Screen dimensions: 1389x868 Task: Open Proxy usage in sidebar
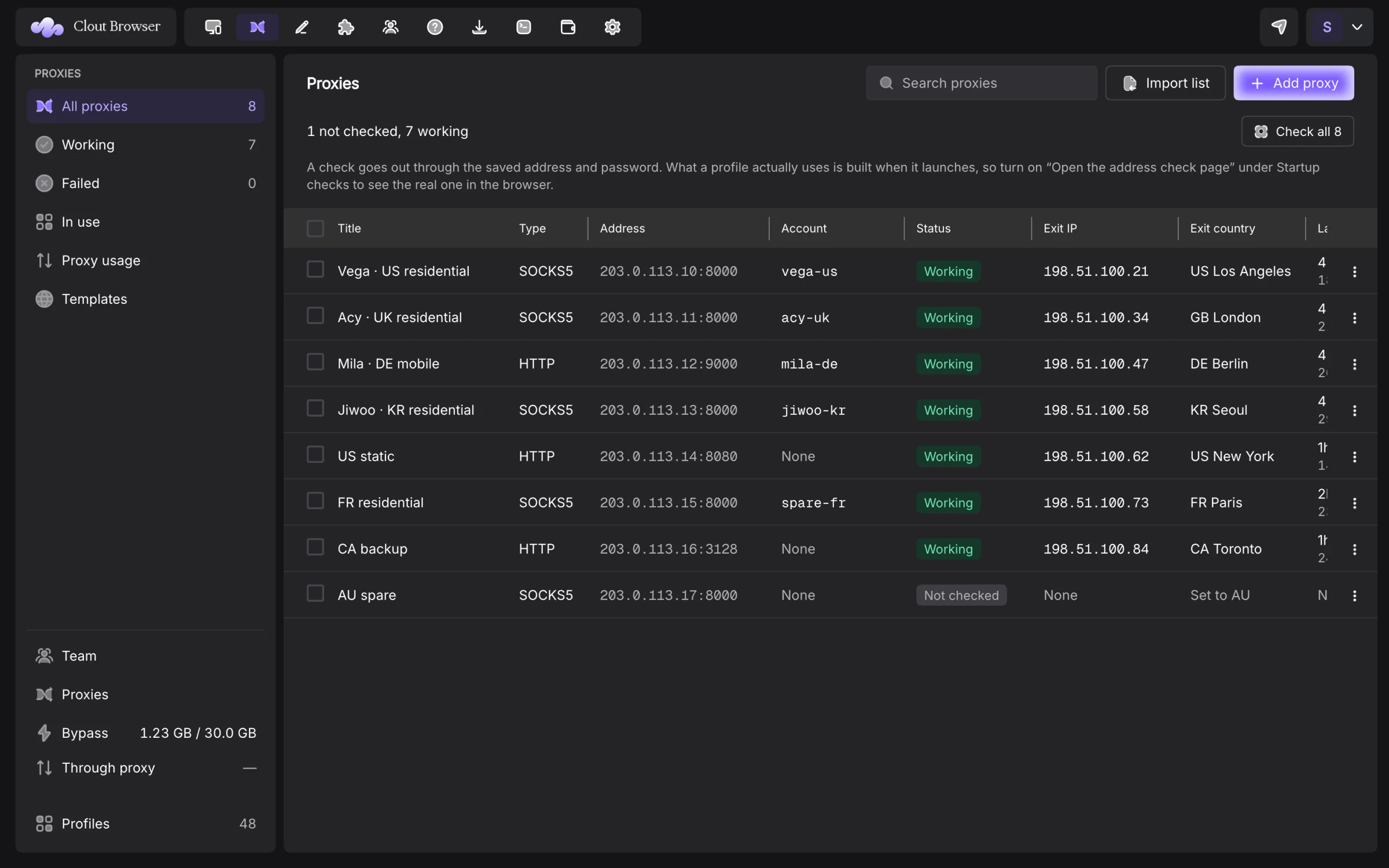point(146,260)
